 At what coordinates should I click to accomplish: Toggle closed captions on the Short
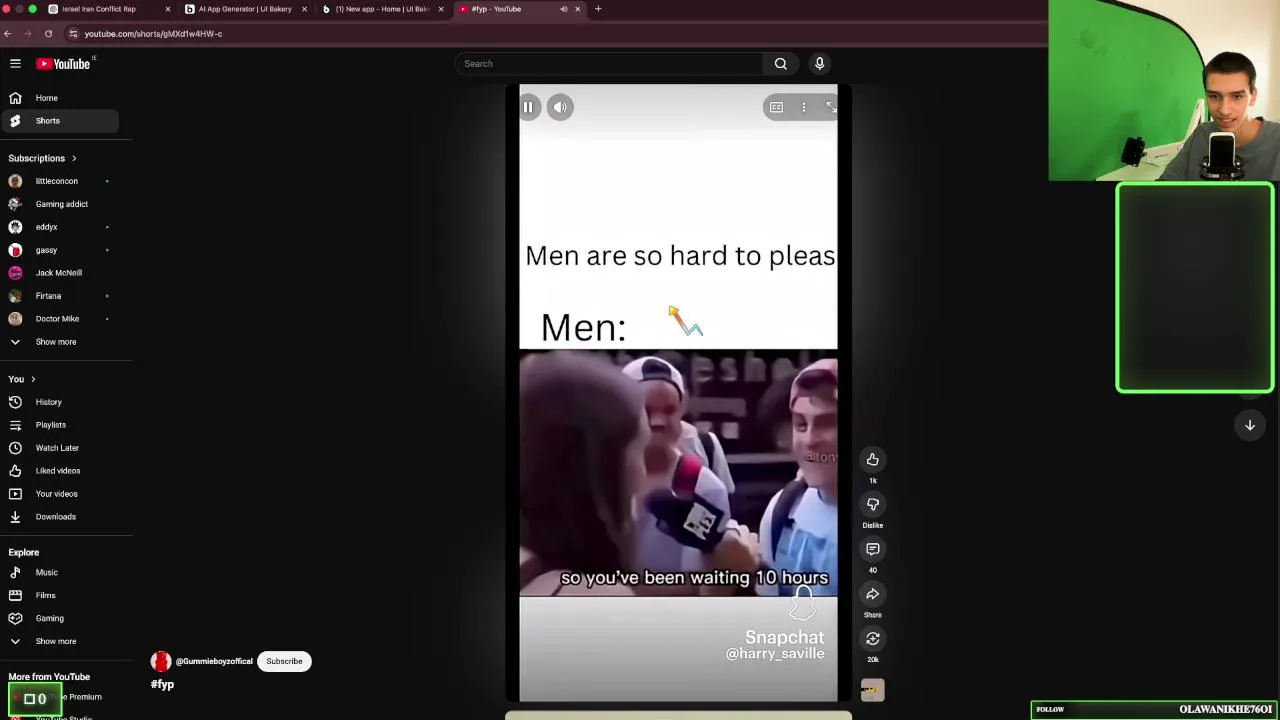click(x=776, y=107)
